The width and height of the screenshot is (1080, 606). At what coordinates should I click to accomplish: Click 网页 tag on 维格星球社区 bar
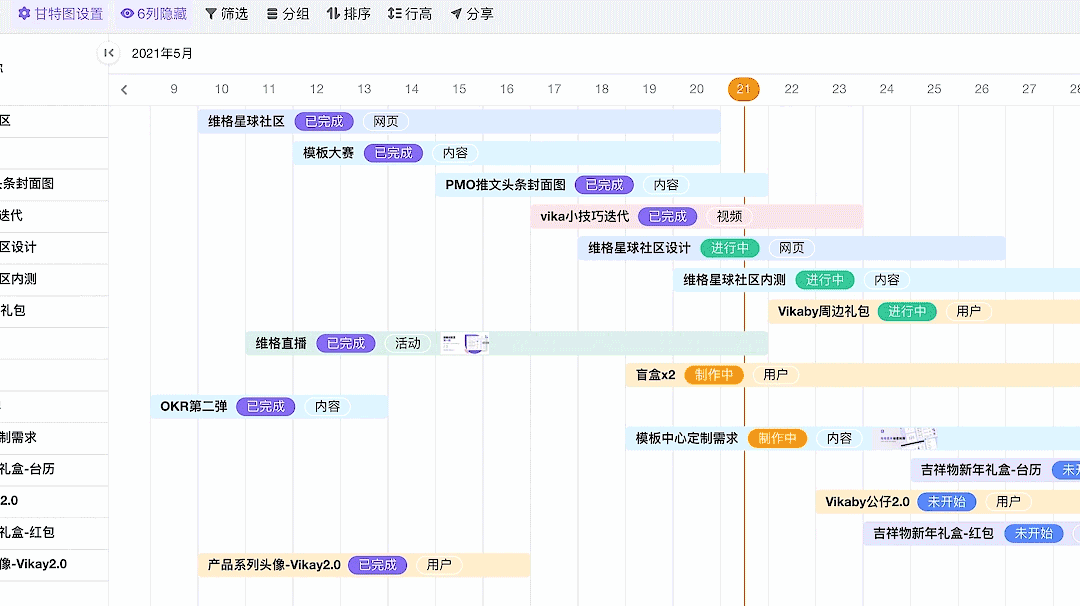click(386, 121)
